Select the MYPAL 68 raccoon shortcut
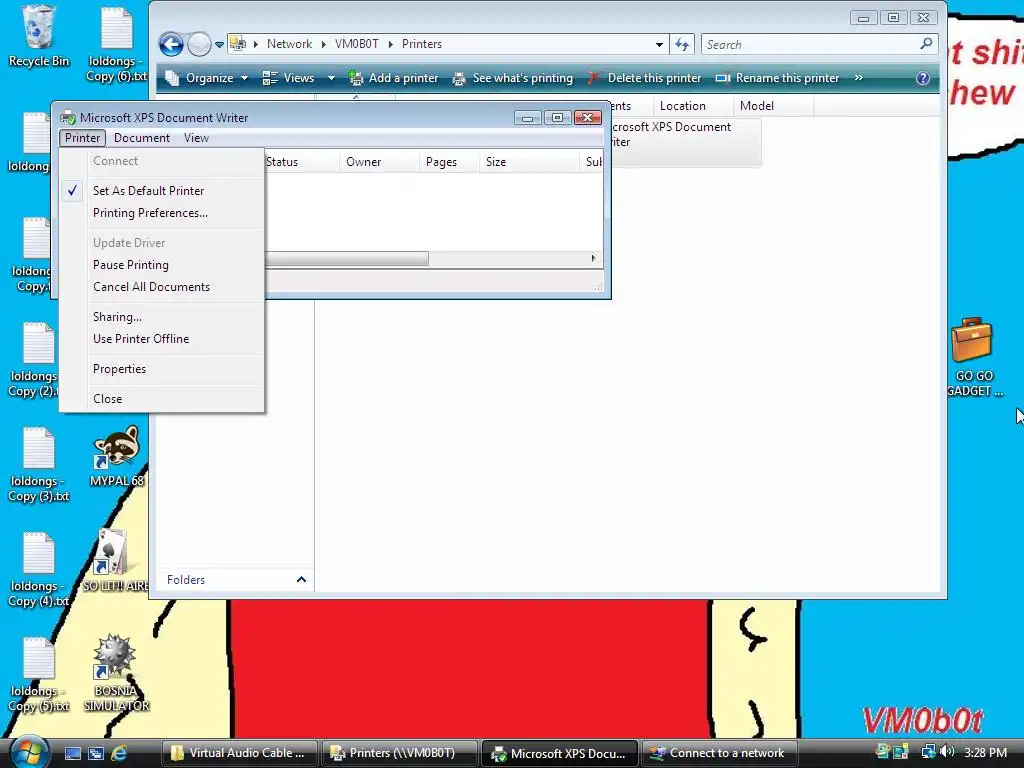Screen dimensions: 1024x768 [117, 456]
